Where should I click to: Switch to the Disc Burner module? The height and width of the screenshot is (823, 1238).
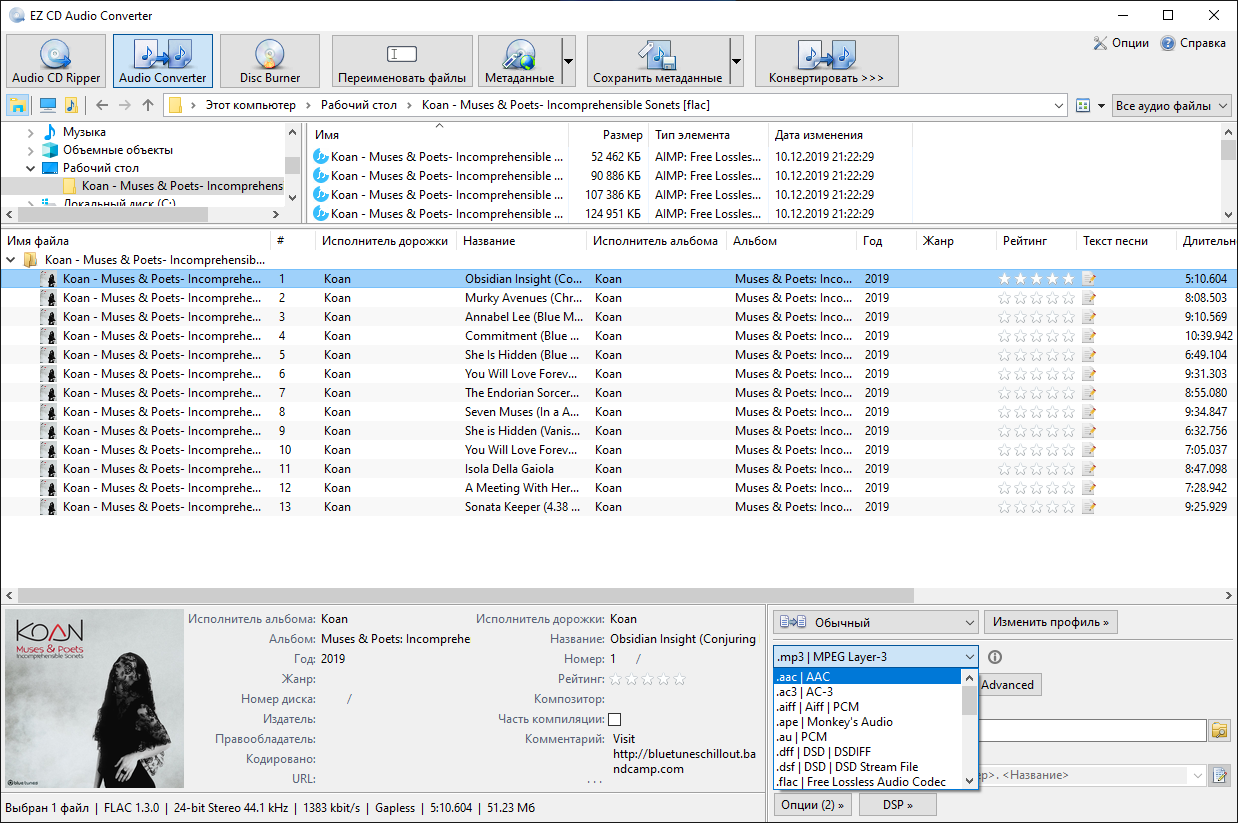tap(270, 61)
